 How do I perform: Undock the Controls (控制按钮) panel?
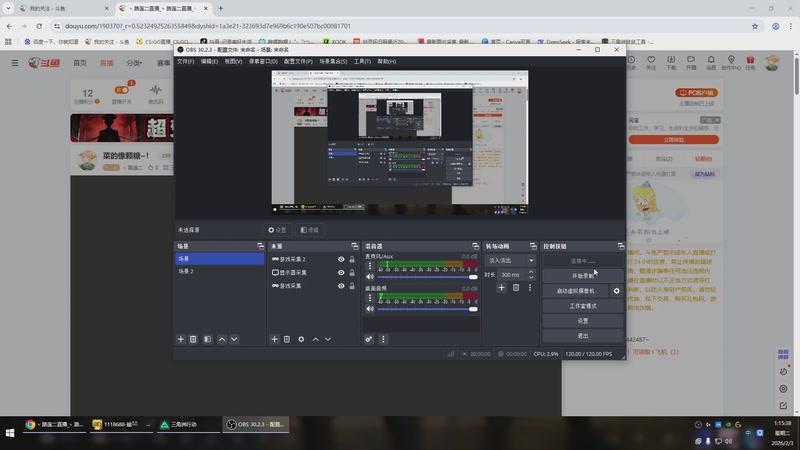[x=620, y=246]
